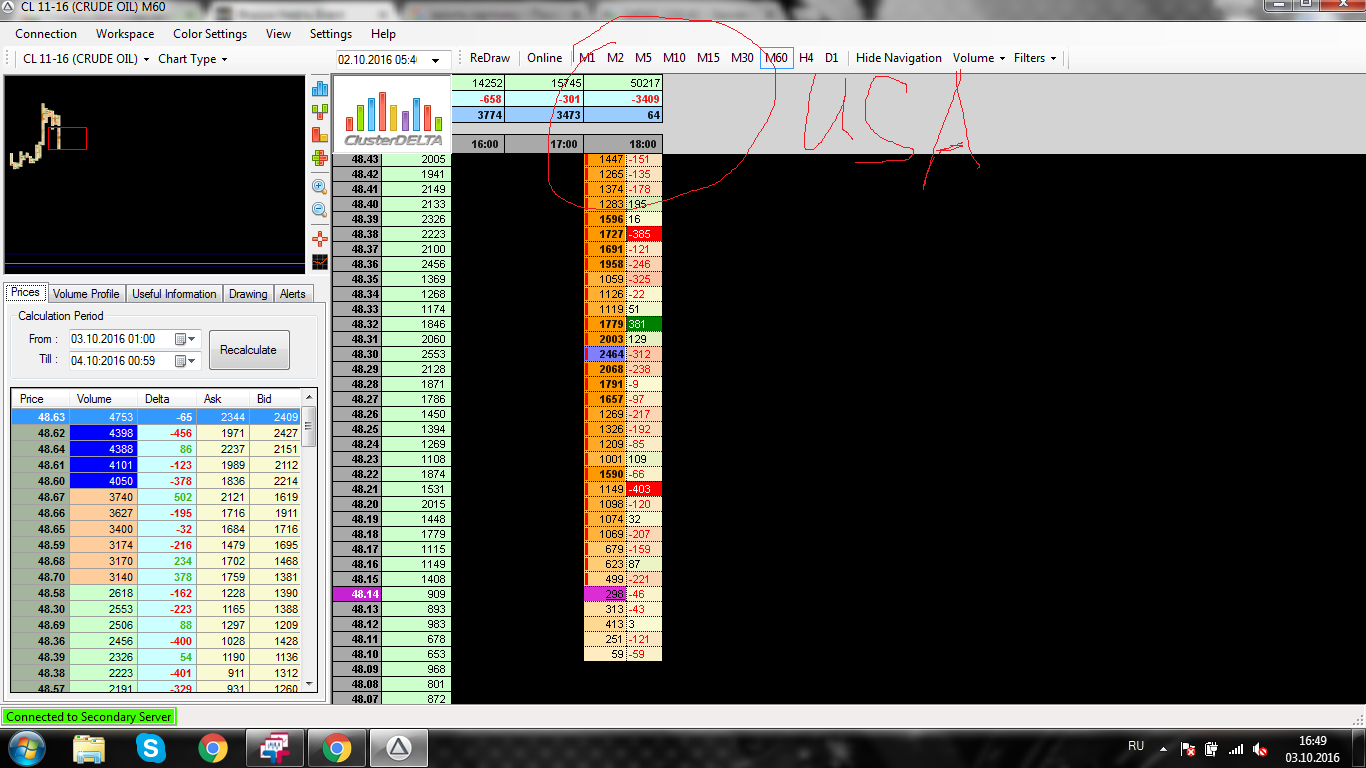Expand the Filters toolbar dropdown

pos(1036,58)
